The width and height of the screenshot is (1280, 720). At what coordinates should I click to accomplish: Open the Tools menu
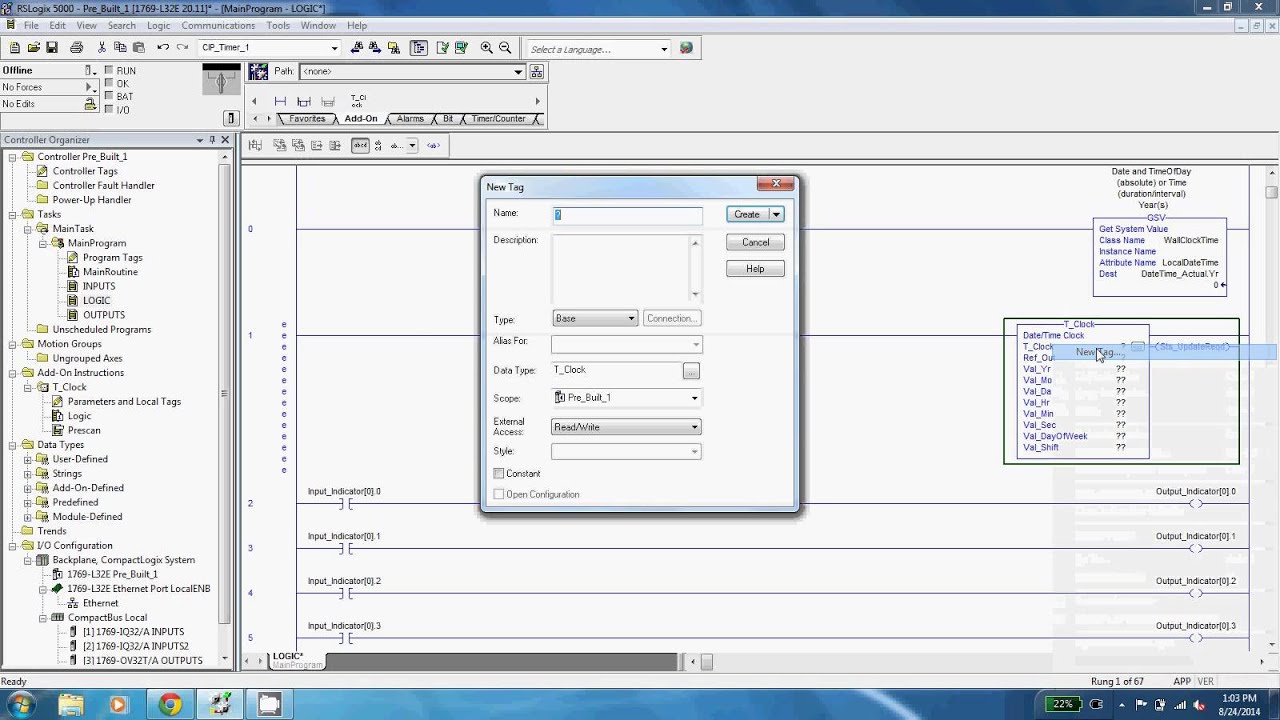click(x=278, y=25)
